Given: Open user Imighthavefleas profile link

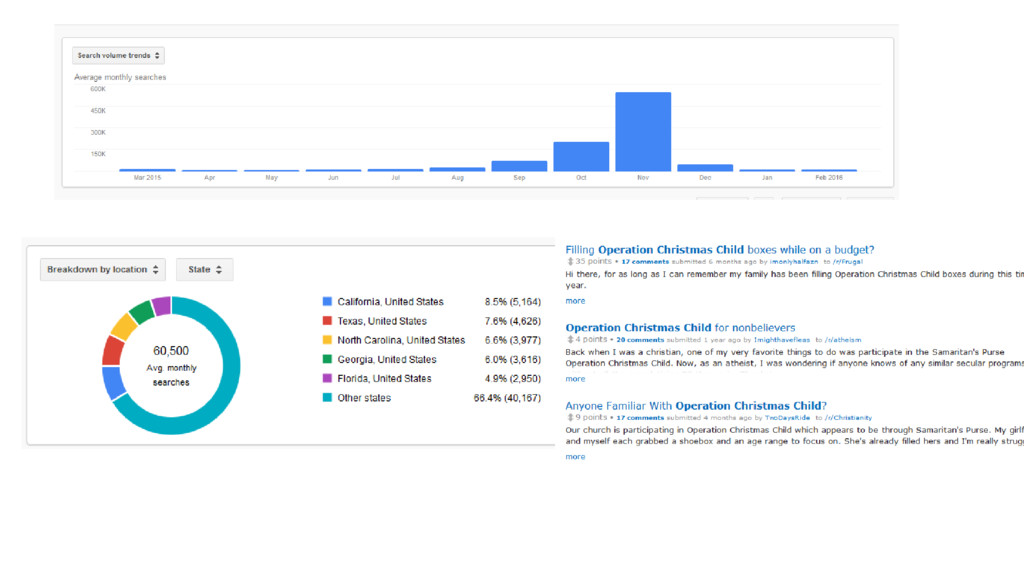Looking at the screenshot, I should point(782,340).
